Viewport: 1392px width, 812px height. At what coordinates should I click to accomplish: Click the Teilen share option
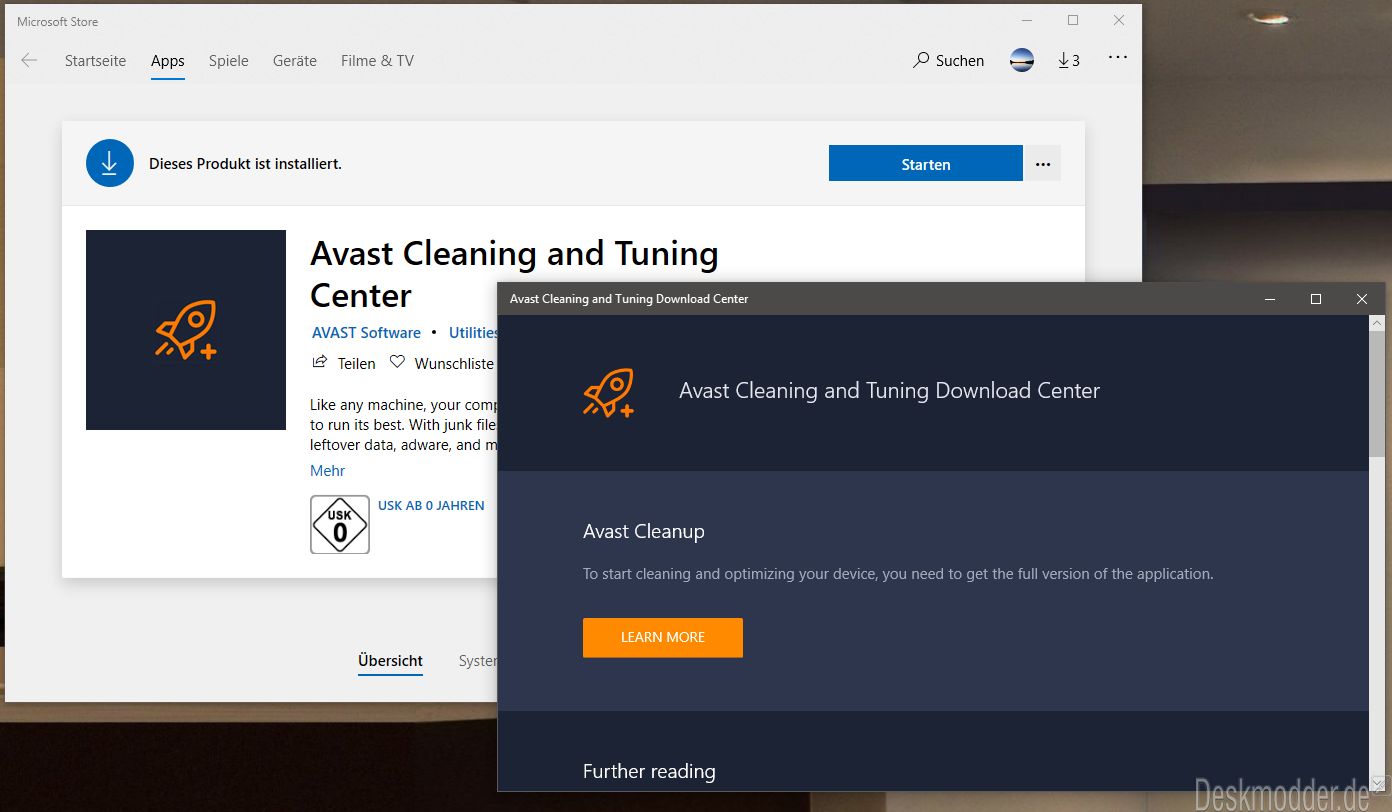(344, 363)
